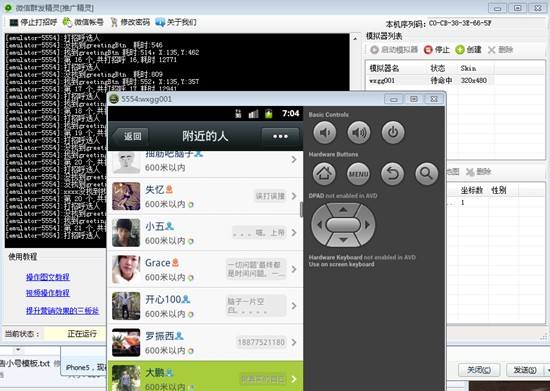Click the chevron on the Grace row
The height and width of the screenshot is (391, 550).
[x=294, y=269]
